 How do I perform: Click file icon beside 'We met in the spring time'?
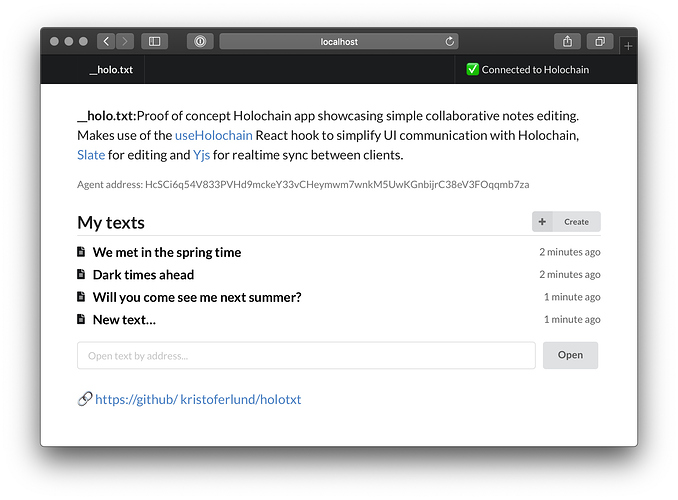pyautogui.click(x=81, y=251)
